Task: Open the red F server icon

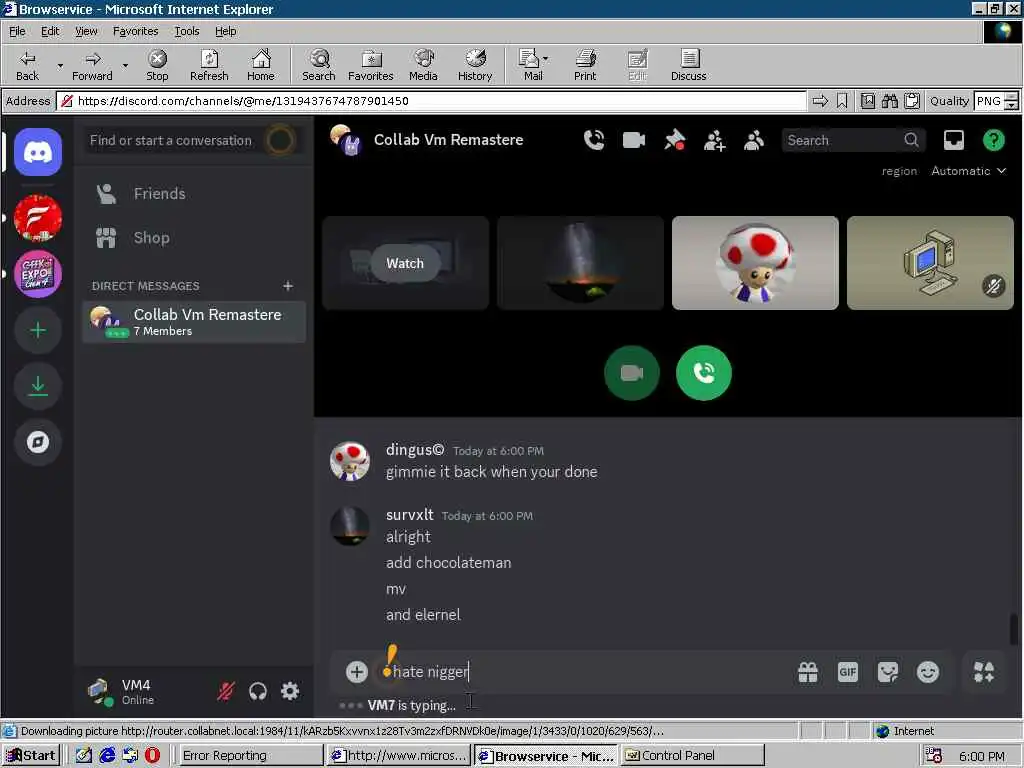Action: tap(38, 218)
